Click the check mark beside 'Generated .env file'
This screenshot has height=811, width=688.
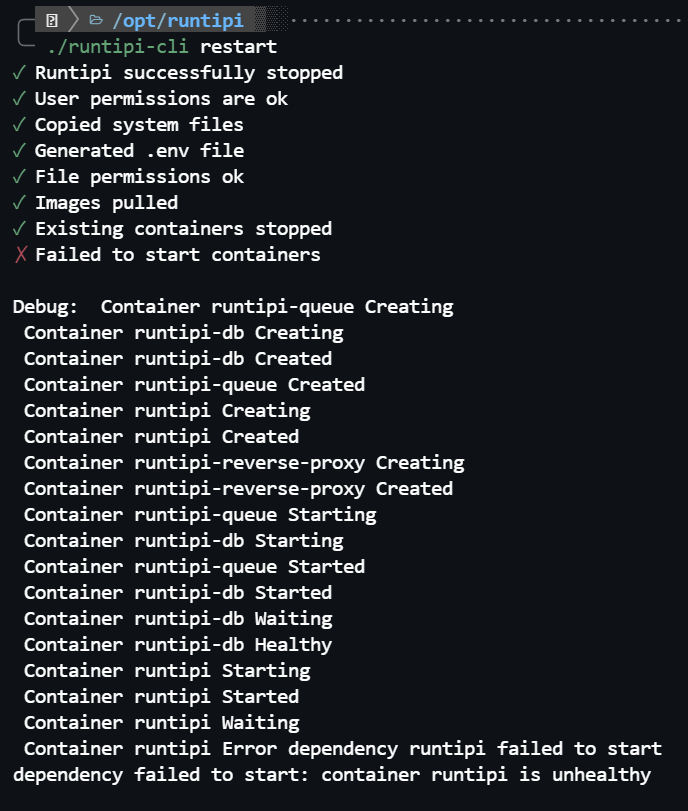click(20, 150)
